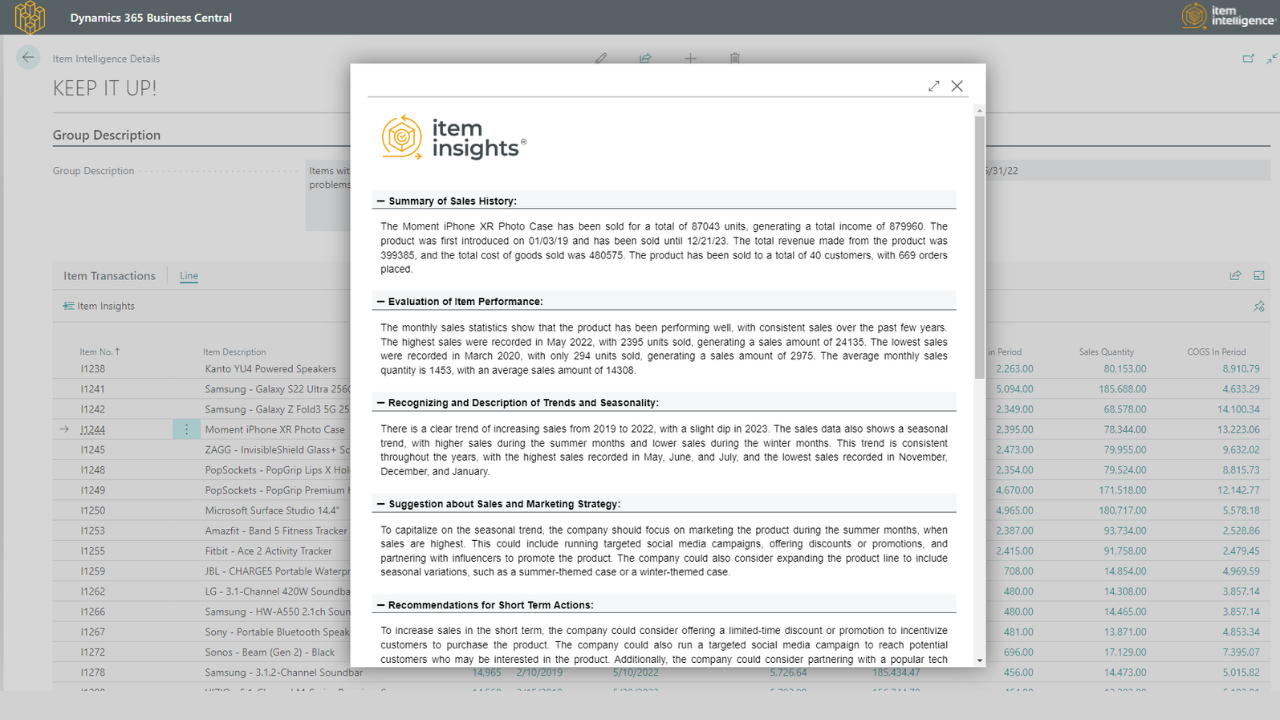This screenshot has width=1280, height=720.
Task: Select Amazfit - Band 5 Fitness Tracker
Action: (x=276, y=531)
